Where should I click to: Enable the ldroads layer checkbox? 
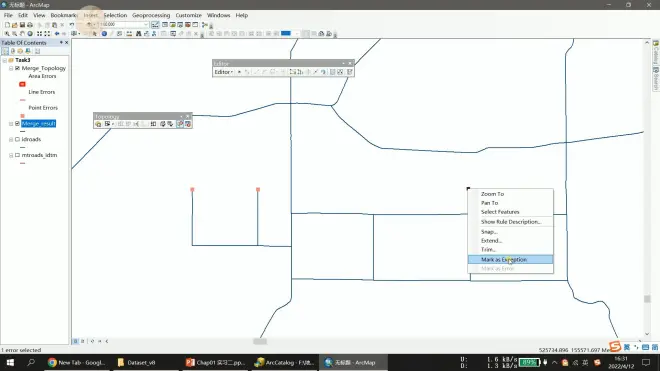click(x=17, y=139)
